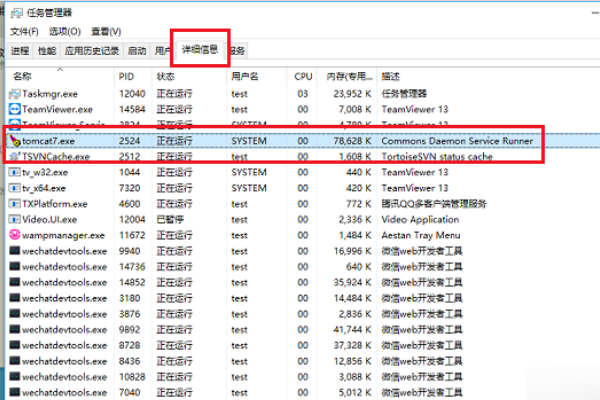The height and width of the screenshot is (400, 600).
Task: Click icon of wechatdevtools.exe PID 8728
Action: (15, 345)
